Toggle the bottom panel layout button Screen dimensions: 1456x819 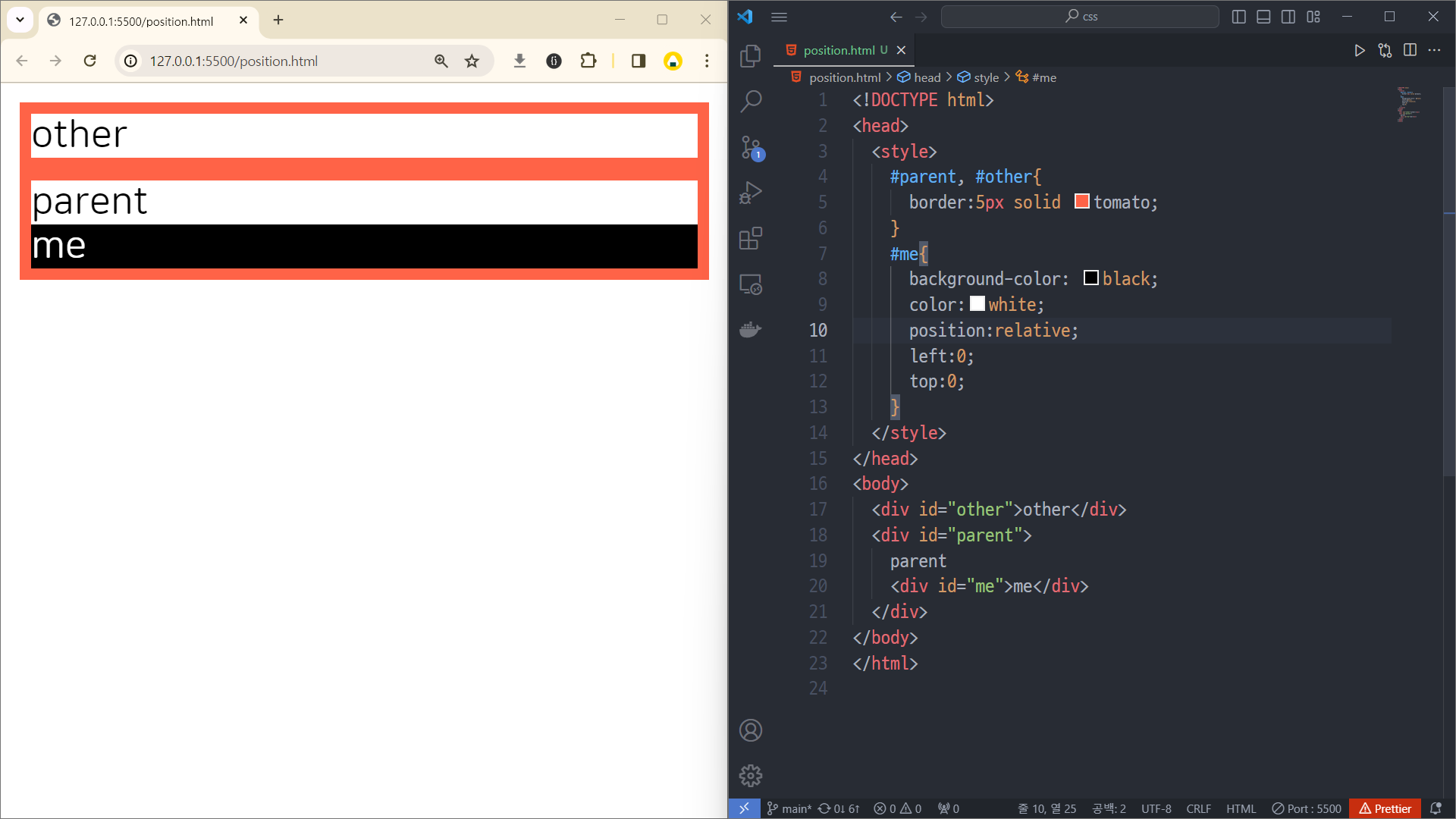point(1263,17)
